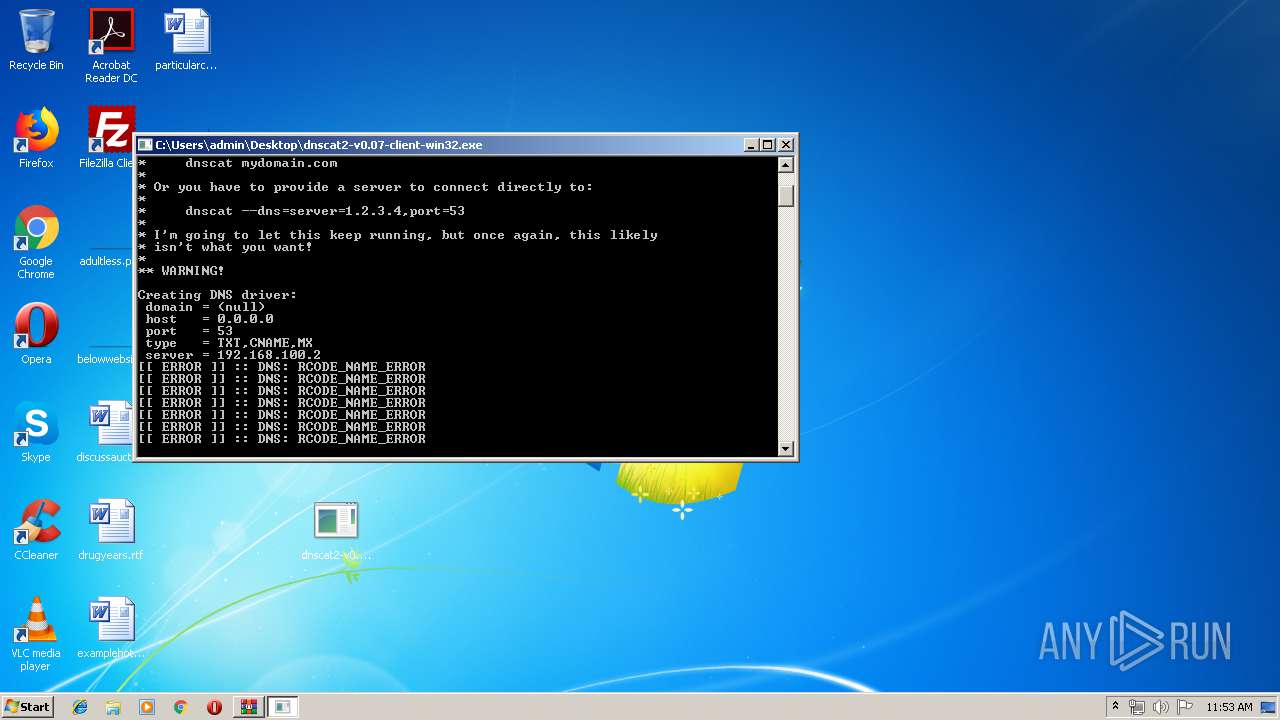Screen dimensions: 1280x720
Task: Select the FileZilla Client shortcut
Action: pos(108,138)
